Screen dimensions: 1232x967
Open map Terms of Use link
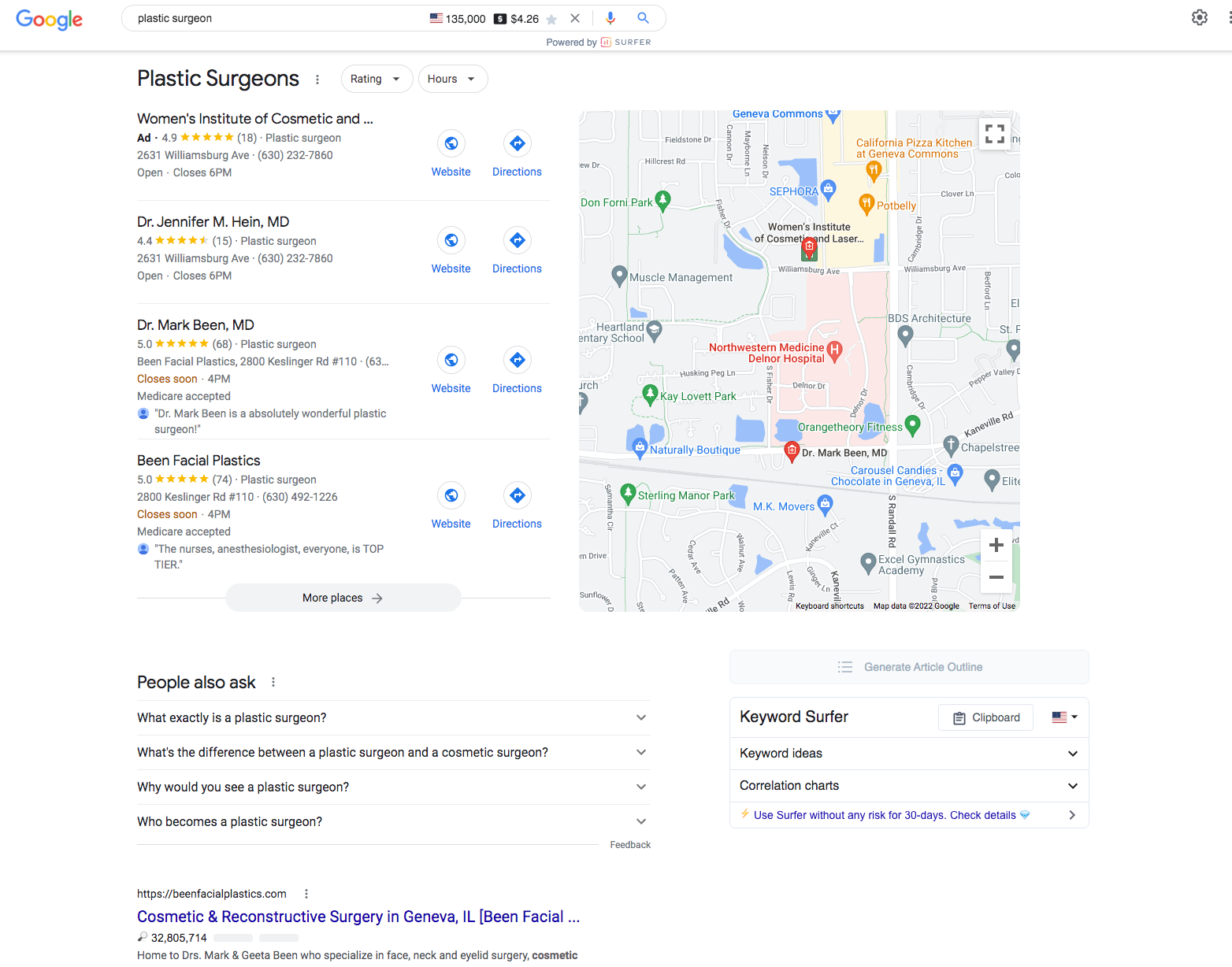click(992, 606)
